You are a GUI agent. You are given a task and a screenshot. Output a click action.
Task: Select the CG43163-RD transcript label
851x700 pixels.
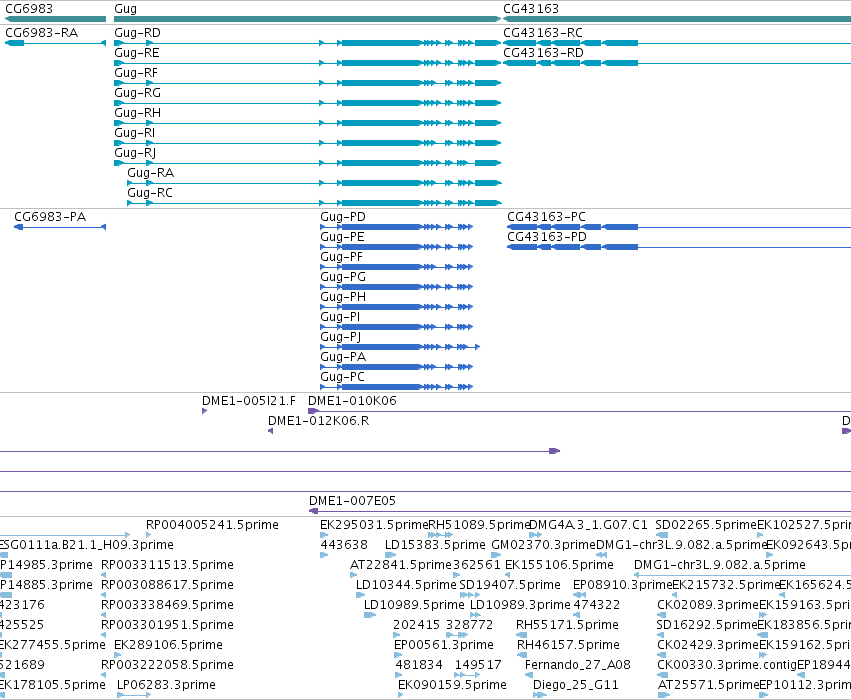543,53
